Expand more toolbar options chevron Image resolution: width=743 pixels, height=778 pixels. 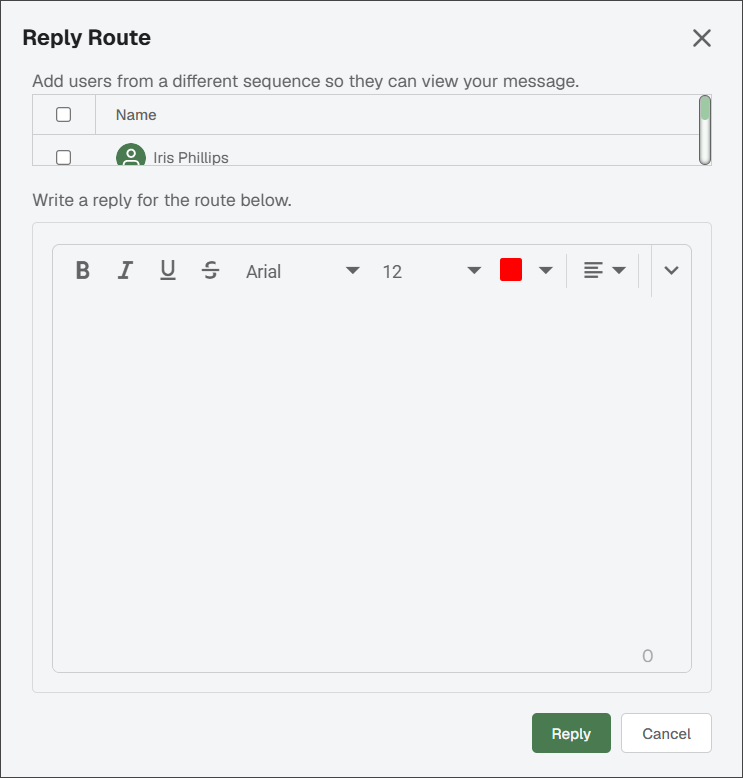671,270
